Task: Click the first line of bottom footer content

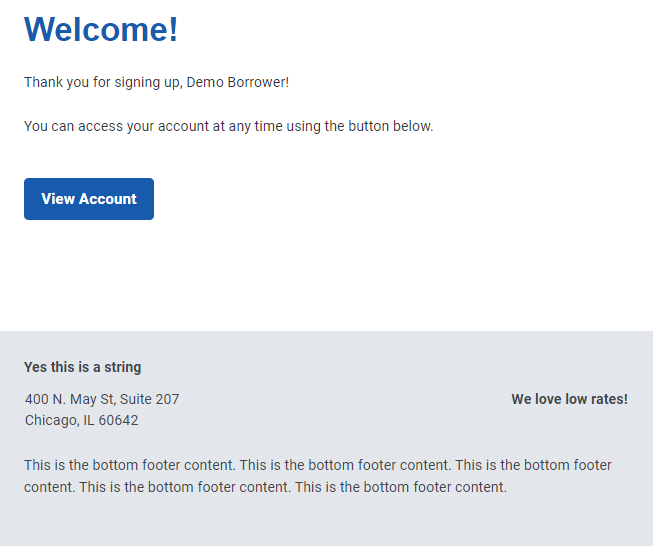Action: coord(318,465)
